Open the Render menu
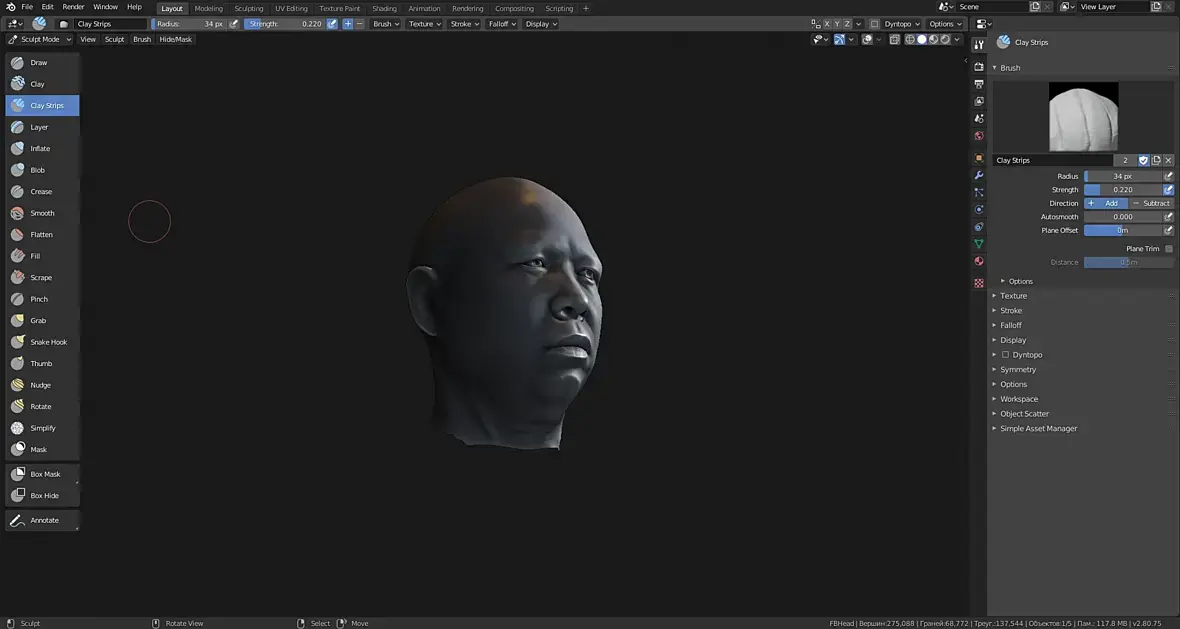 click(73, 7)
